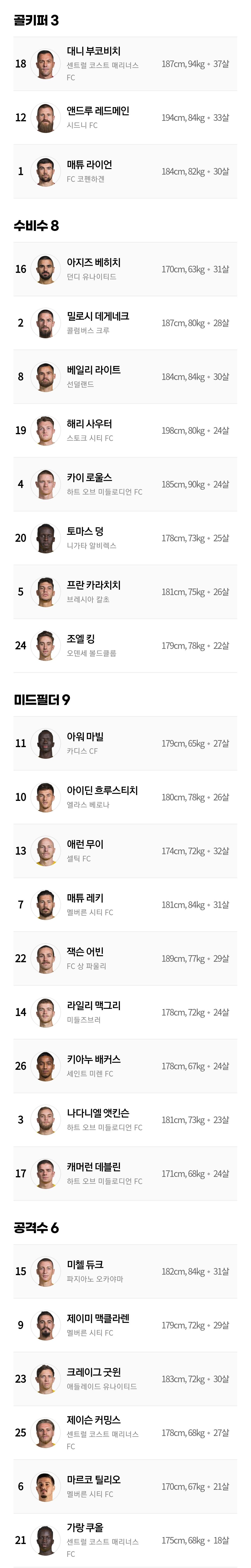Open 아워 마빌 midfielder profile
251x1568 pixels.
coord(125,743)
